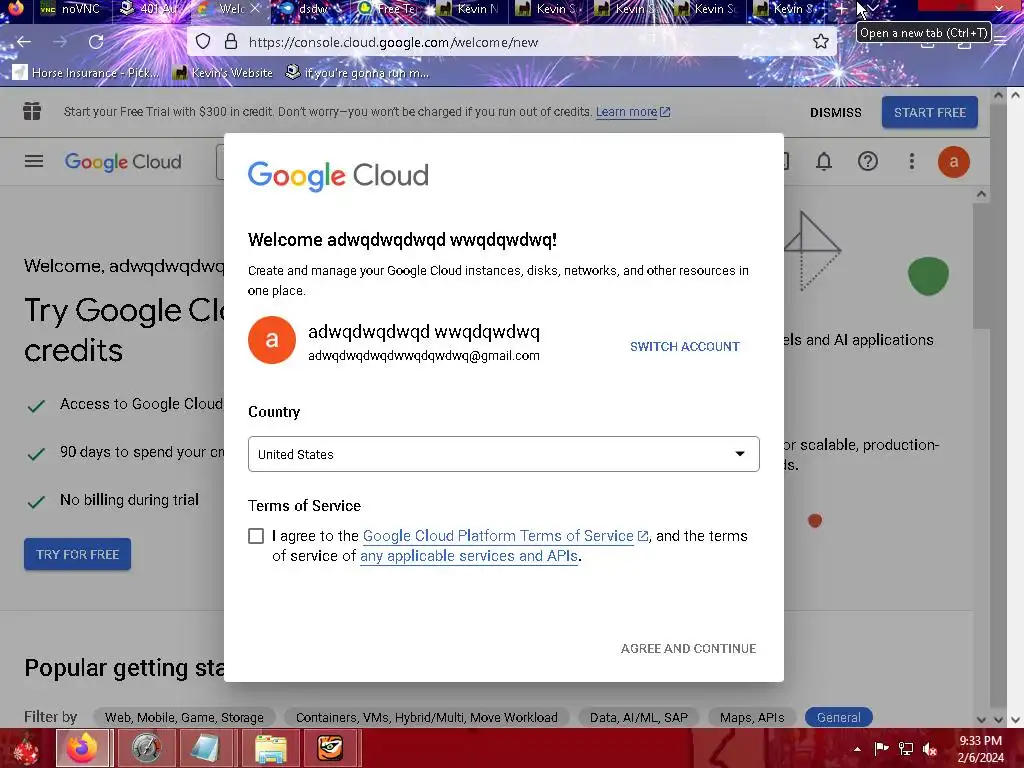The height and width of the screenshot is (768, 1024).
Task: Open the "if you're gonna run m..." bookmark
Action: [x=358, y=72]
